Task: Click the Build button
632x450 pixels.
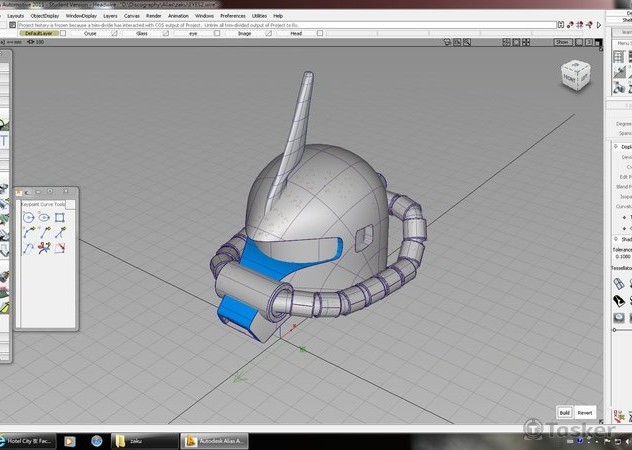Action: tap(564, 412)
